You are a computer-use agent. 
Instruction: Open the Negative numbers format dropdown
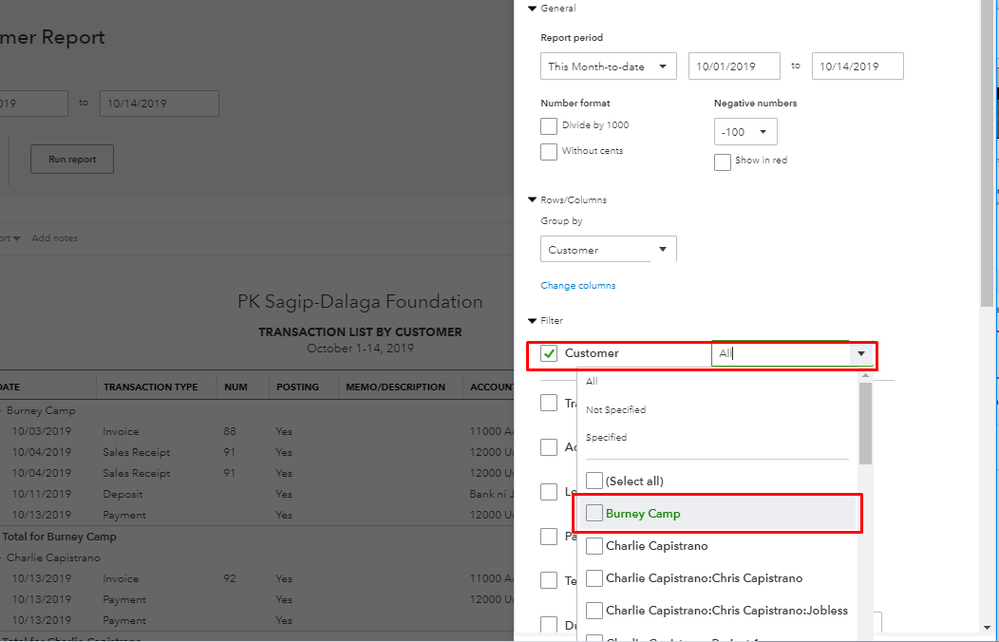coord(745,132)
